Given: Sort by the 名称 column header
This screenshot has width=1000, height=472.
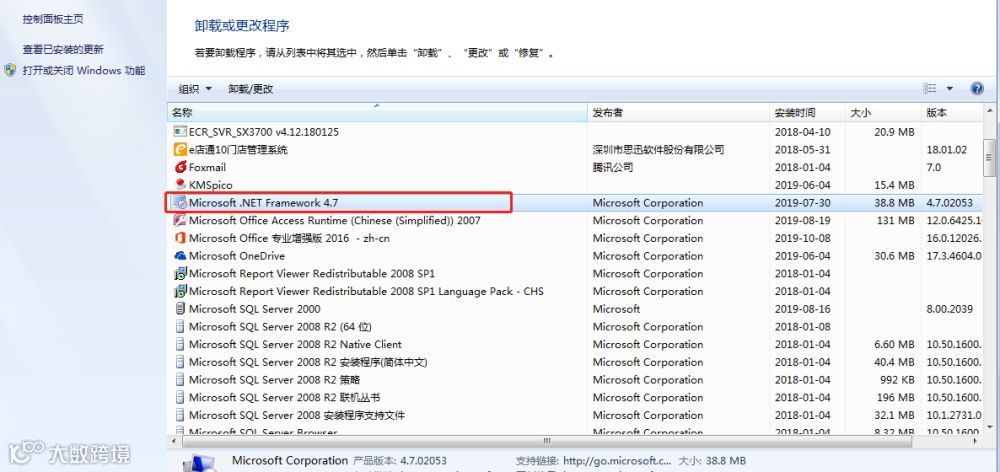Looking at the screenshot, I should (x=377, y=113).
